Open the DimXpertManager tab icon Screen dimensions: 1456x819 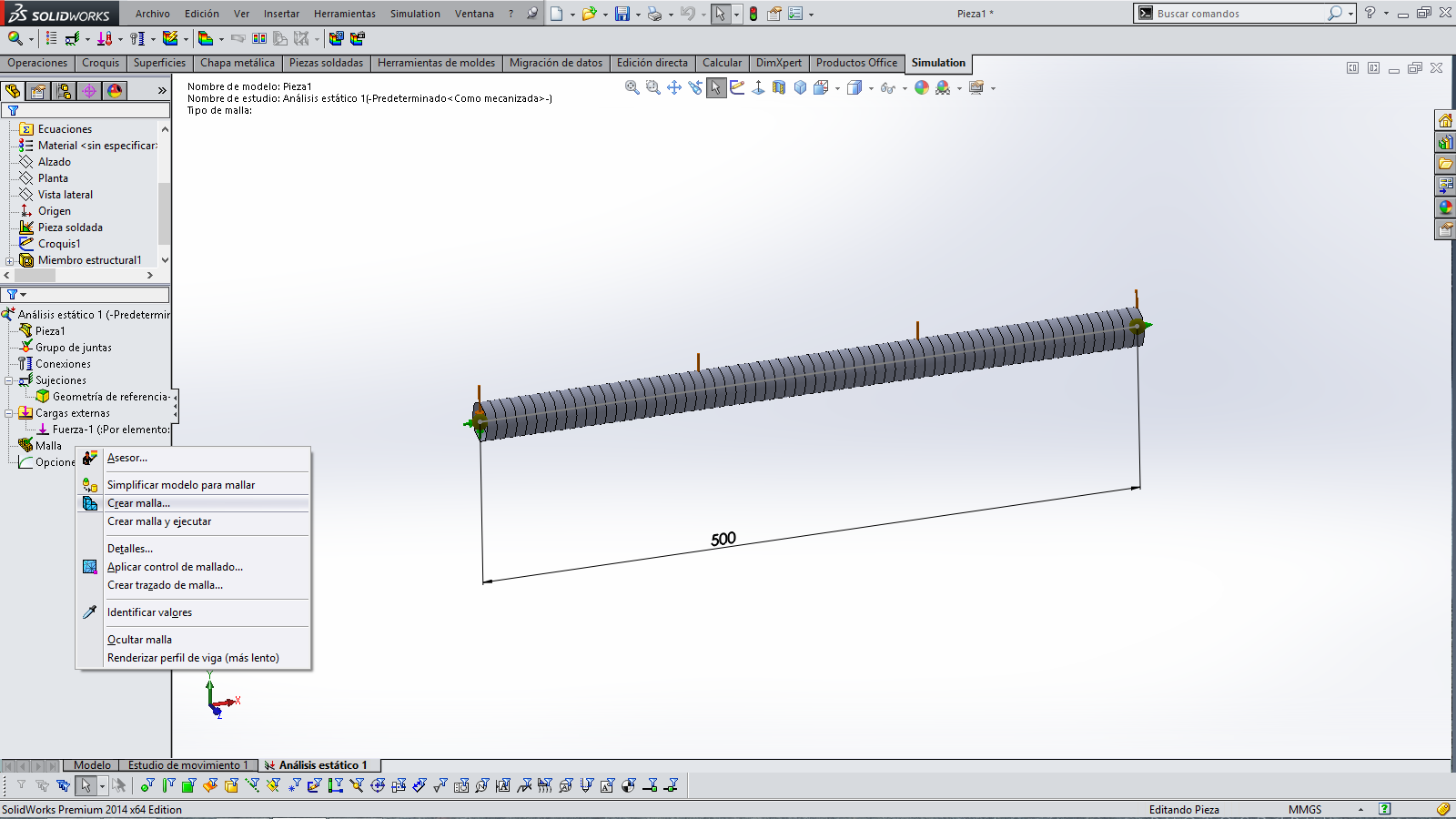pyautogui.click(x=89, y=91)
